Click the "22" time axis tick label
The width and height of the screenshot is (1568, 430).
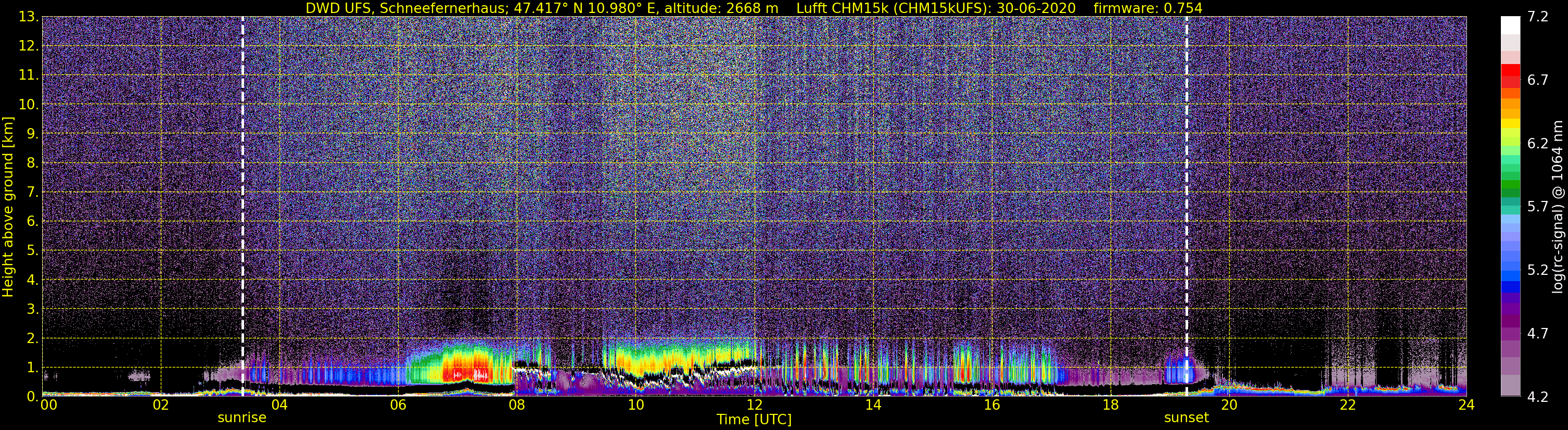1348,405
